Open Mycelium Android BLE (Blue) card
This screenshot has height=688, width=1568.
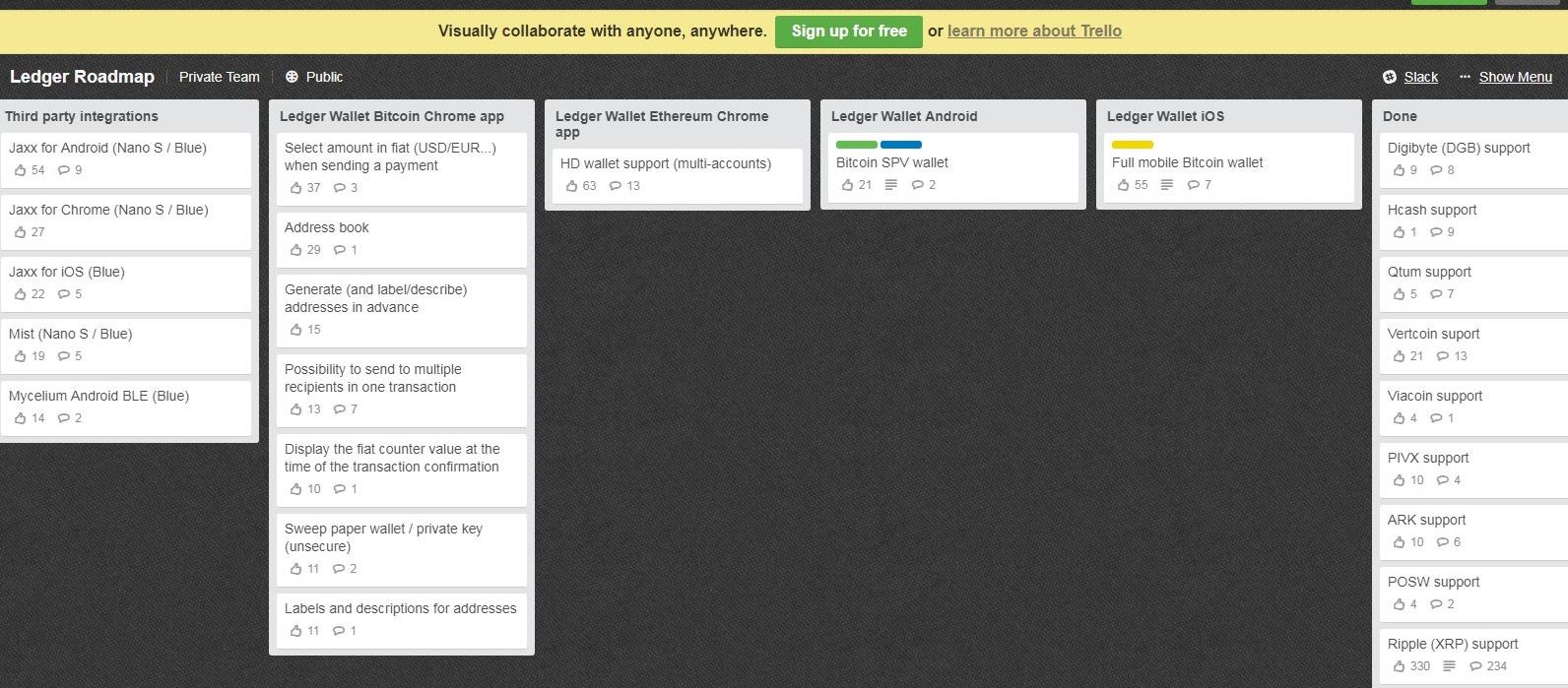click(126, 407)
